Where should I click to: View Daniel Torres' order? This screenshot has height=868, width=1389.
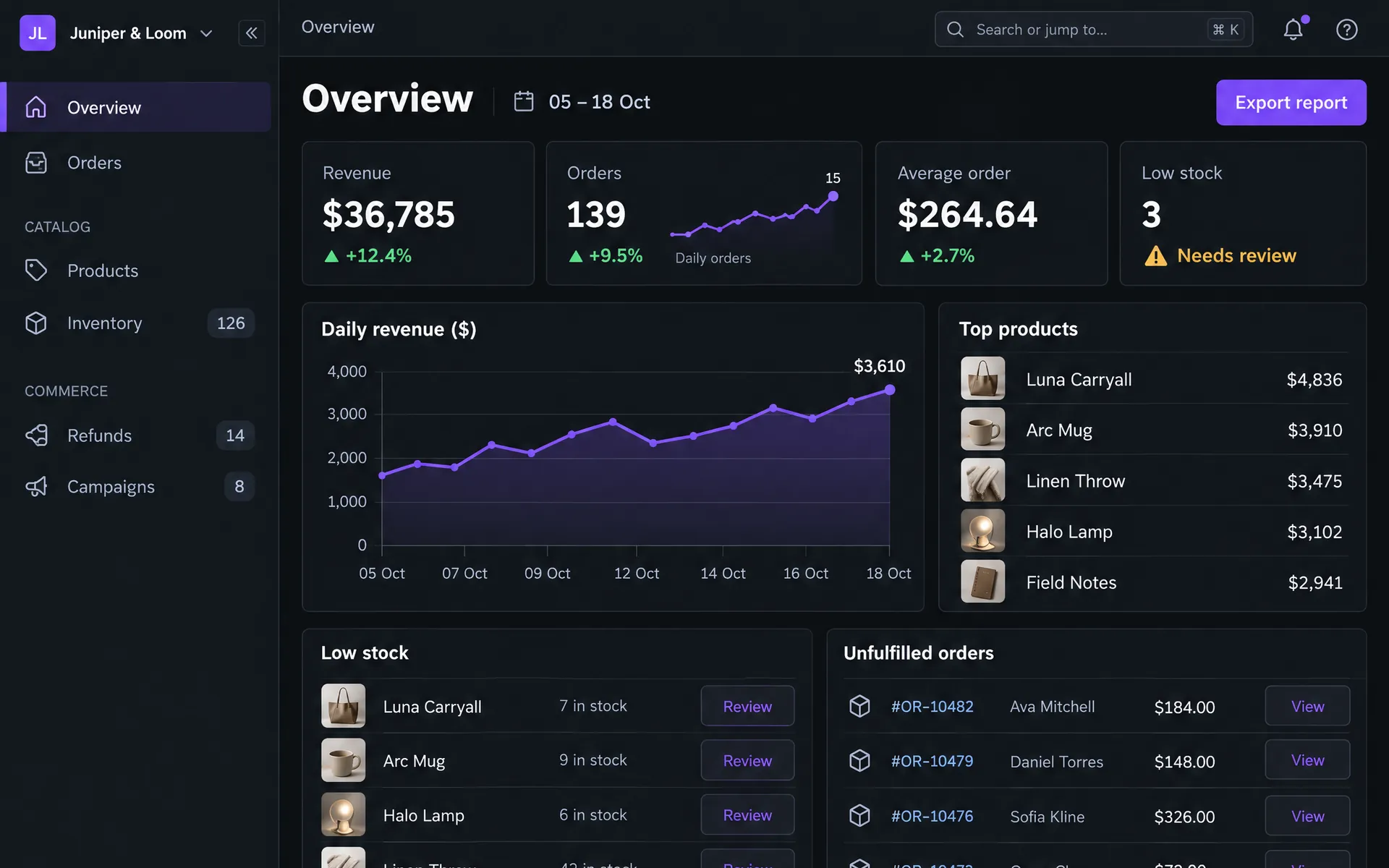1307,759
